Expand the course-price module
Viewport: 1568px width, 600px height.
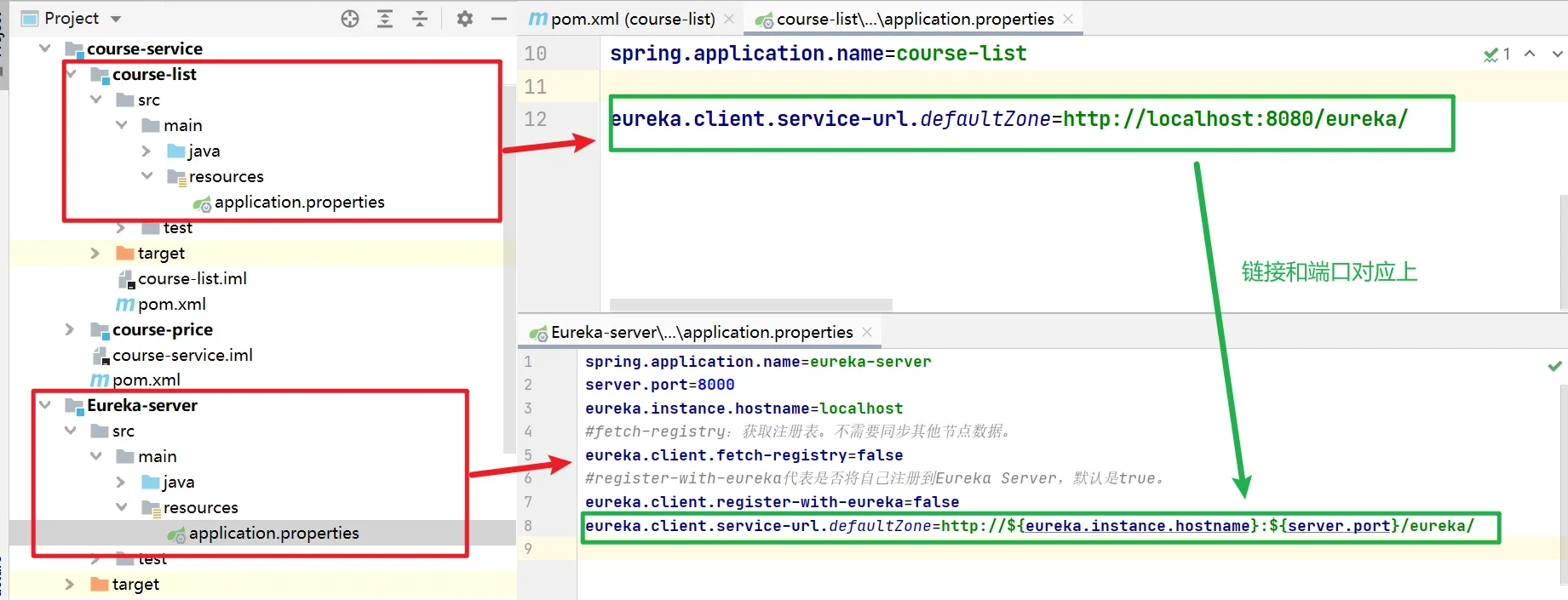pyautogui.click(x=70, y=329)
